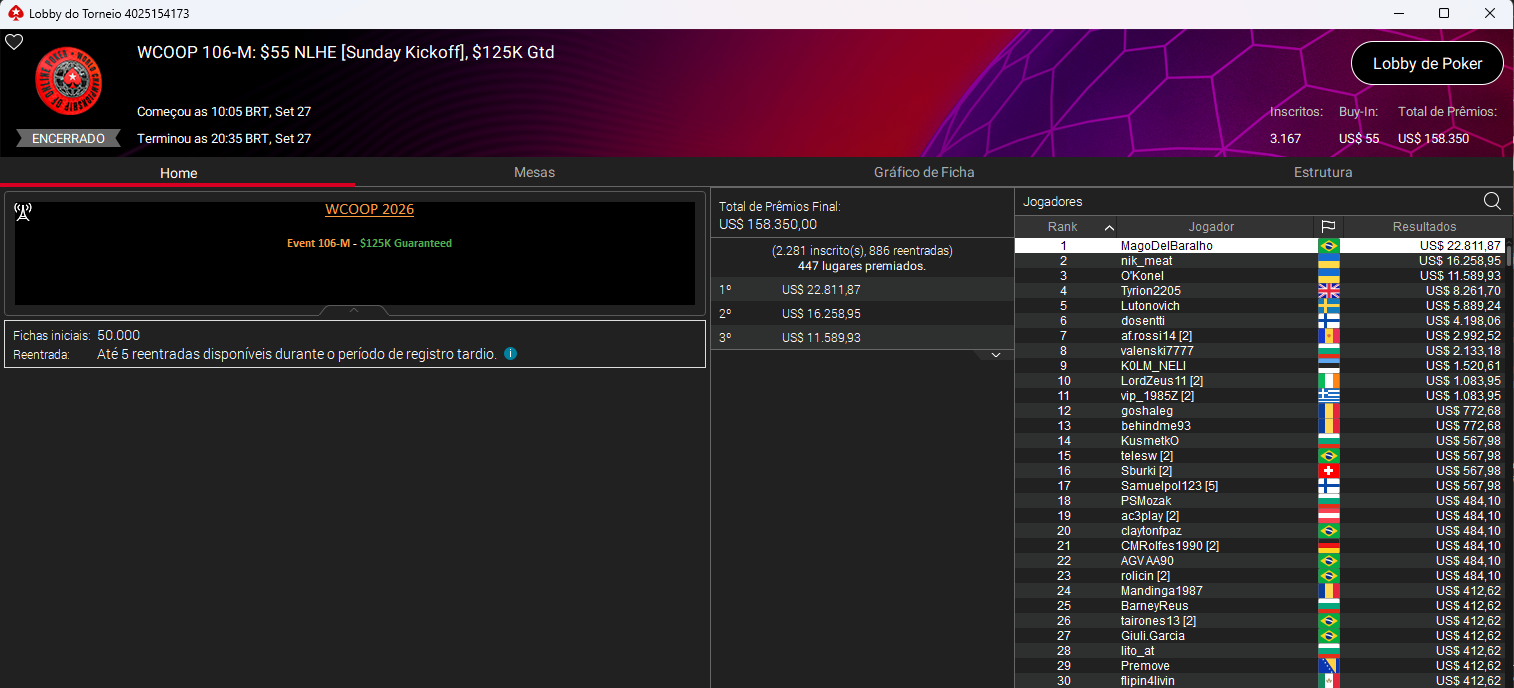Add tournament to favorites with heart icon

point(14,42)
